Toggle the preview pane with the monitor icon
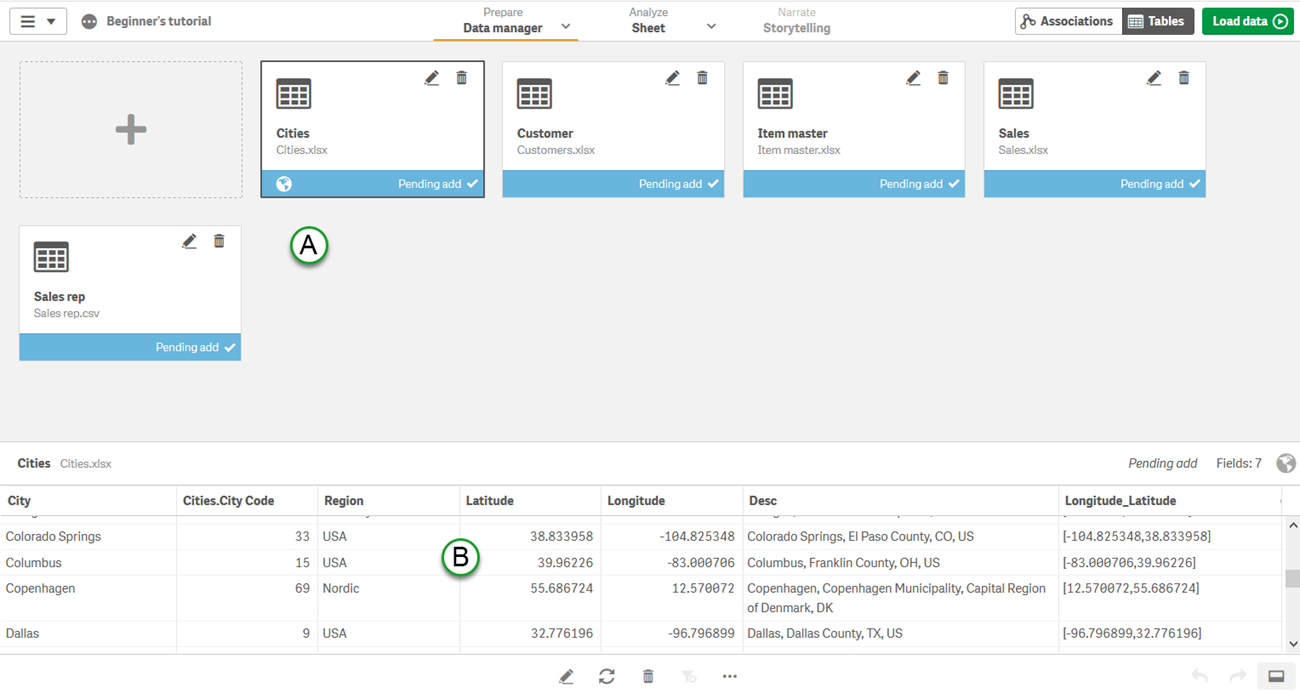Image resolution: width=1300 pixels, height=693 pixels. click(1277, 676)
